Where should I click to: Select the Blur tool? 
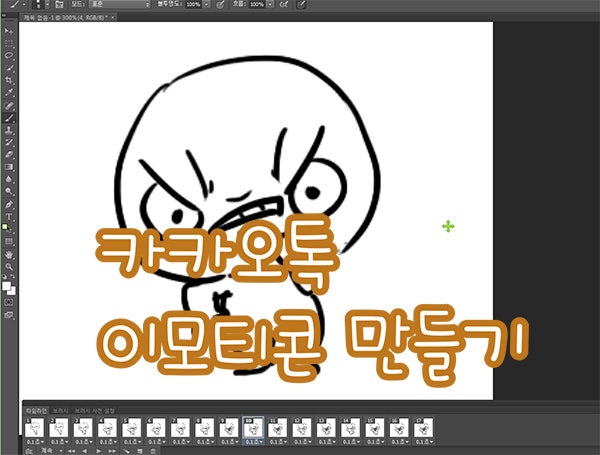pos(8,179)
